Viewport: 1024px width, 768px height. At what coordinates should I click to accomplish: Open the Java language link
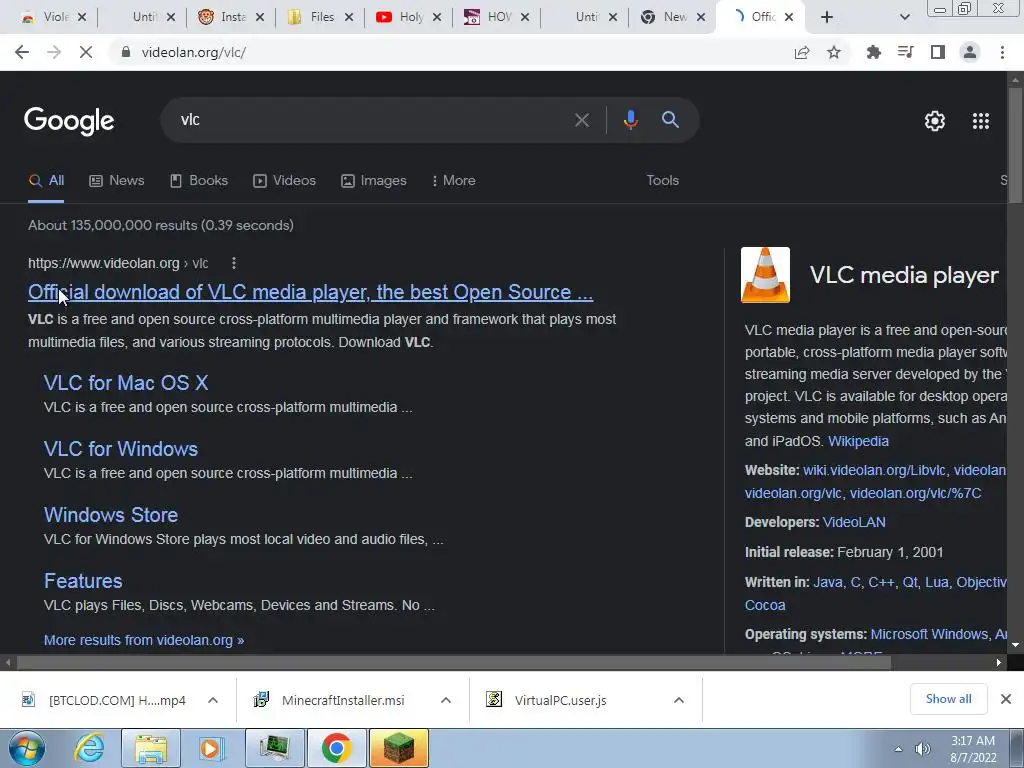[x=827, y=582]
